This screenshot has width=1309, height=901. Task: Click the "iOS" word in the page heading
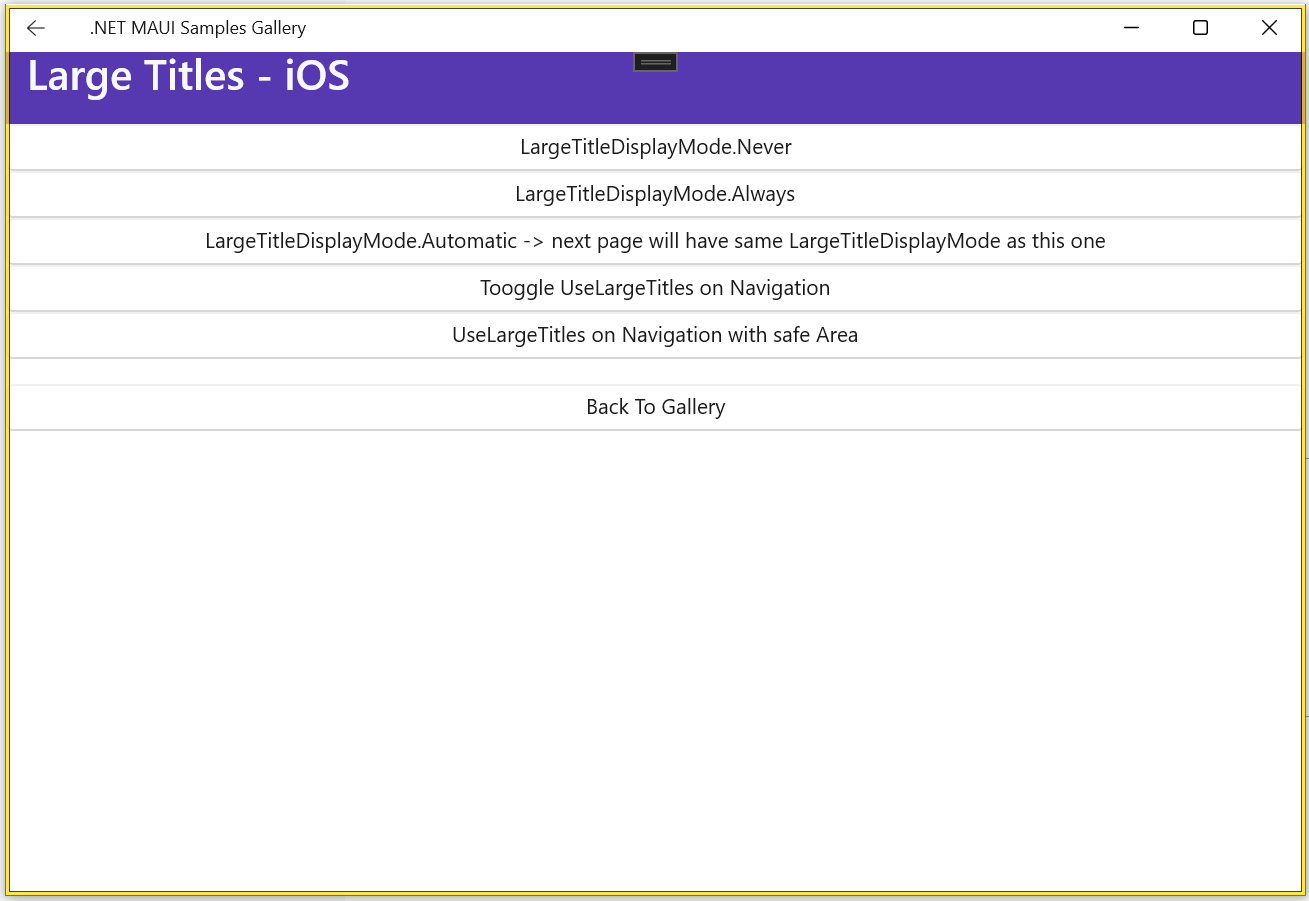tap(318, 76)
